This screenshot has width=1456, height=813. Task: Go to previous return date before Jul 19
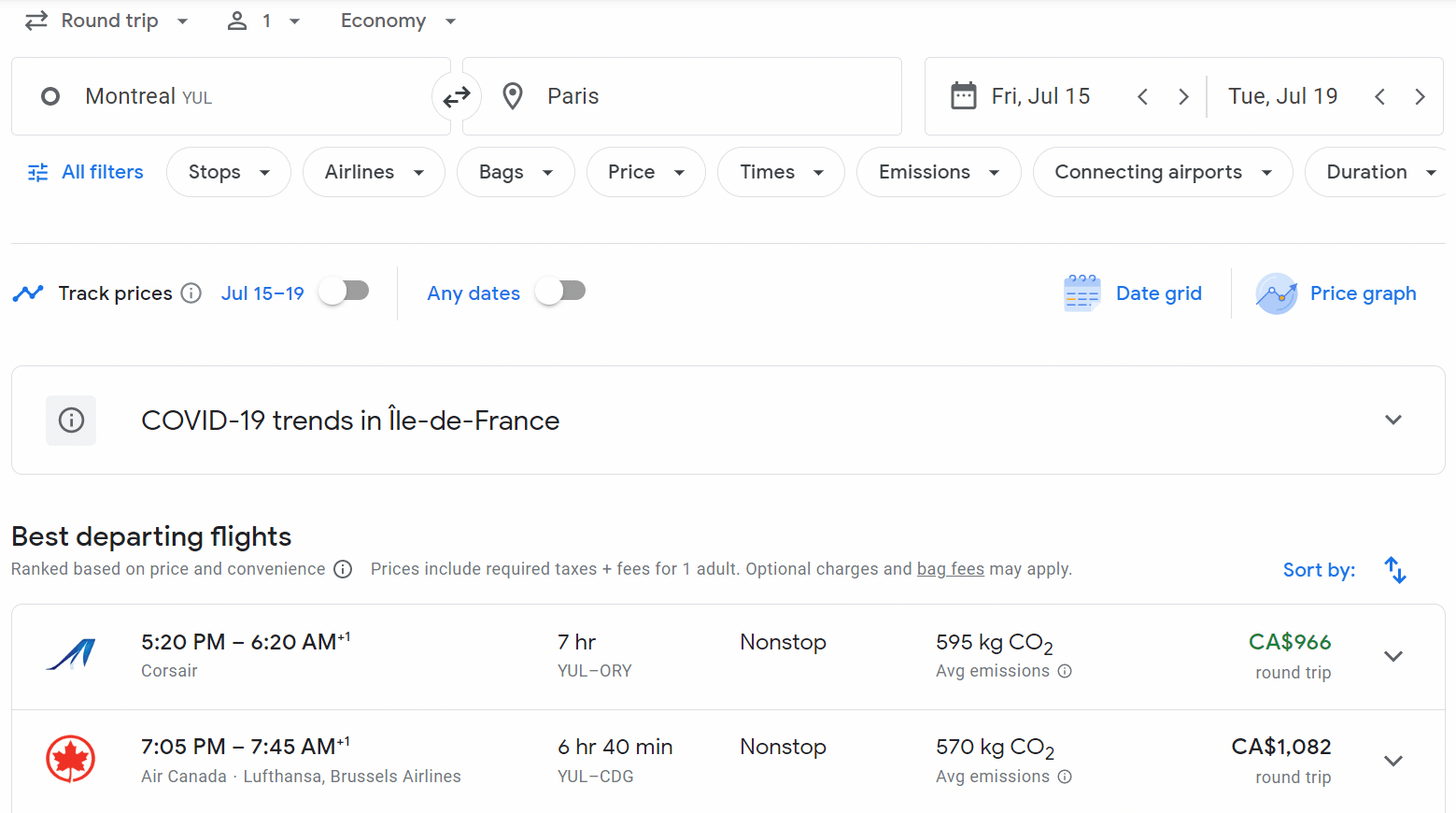(x=1379, y=96)
